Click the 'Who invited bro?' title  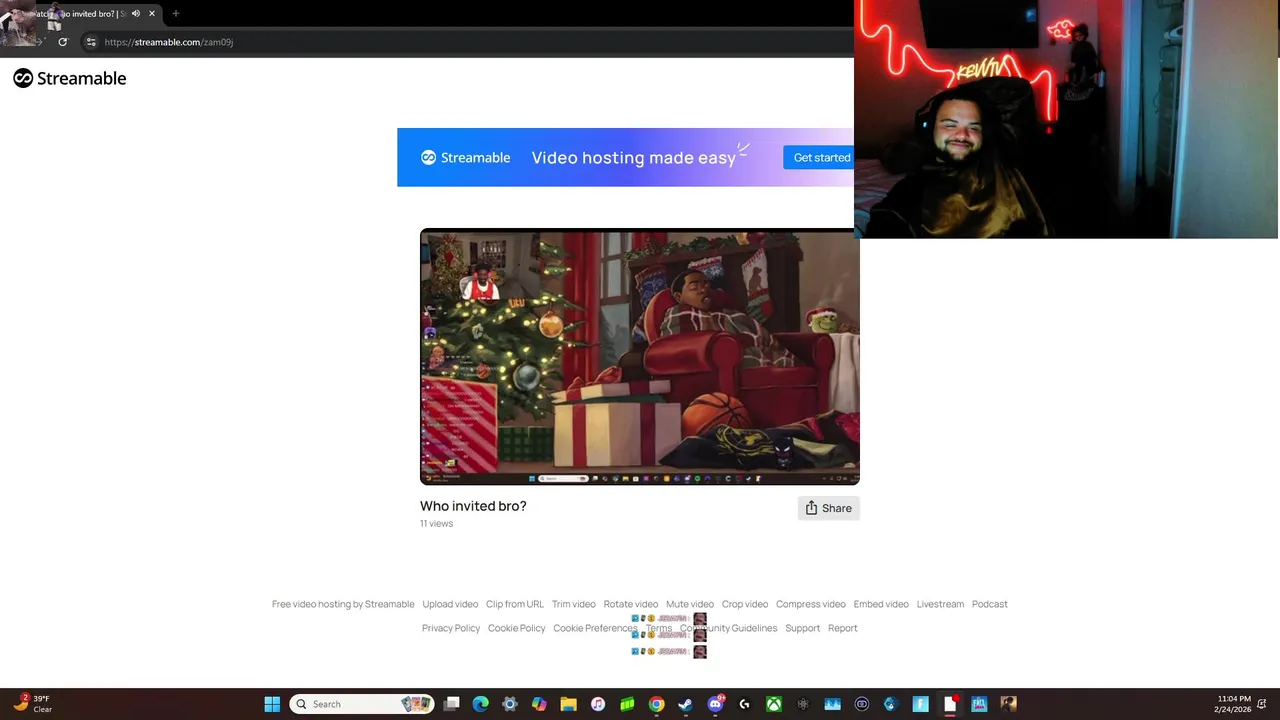click(x=473, y=506)
